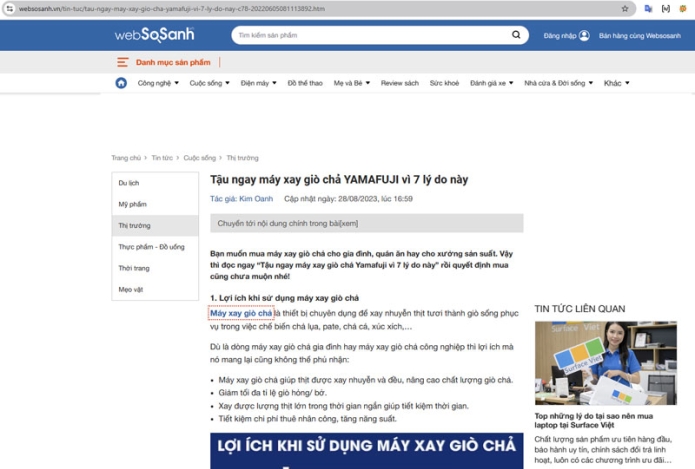Screen dimensions: 695x469
Task: Click the site info icon beside the URL
Action: click(x=9, y=8)
